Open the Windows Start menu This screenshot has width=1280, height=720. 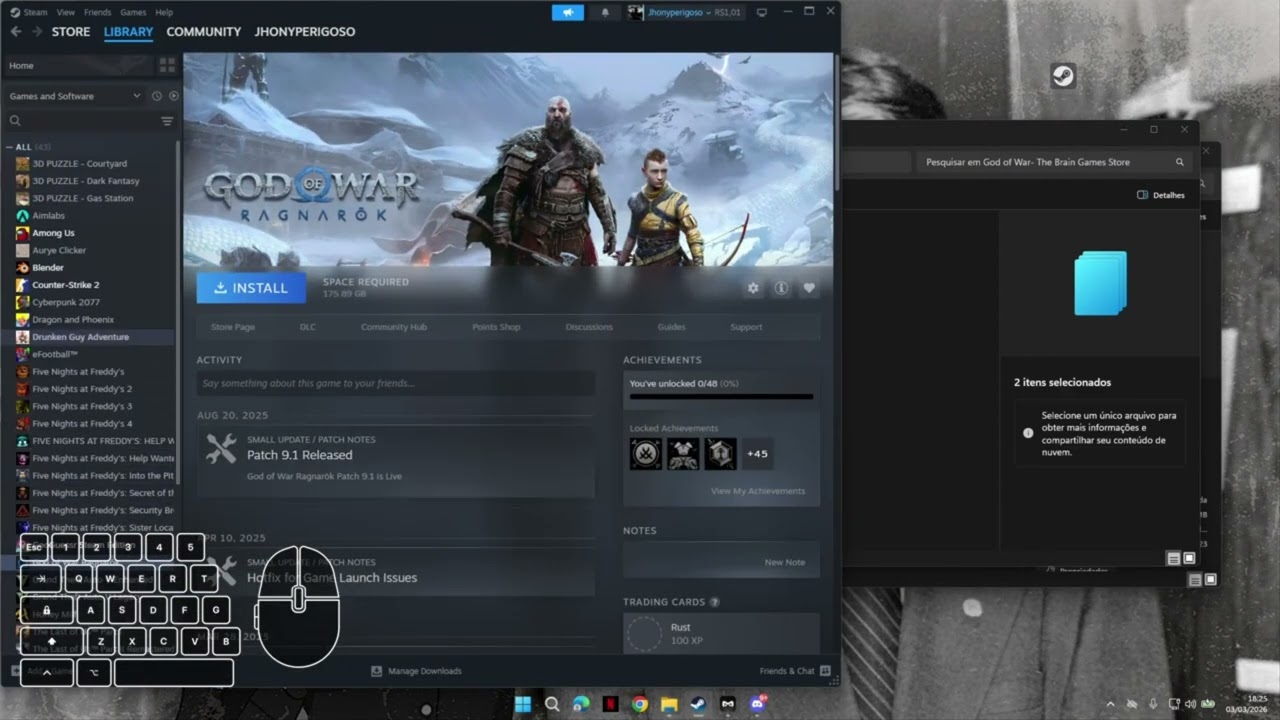522,704
